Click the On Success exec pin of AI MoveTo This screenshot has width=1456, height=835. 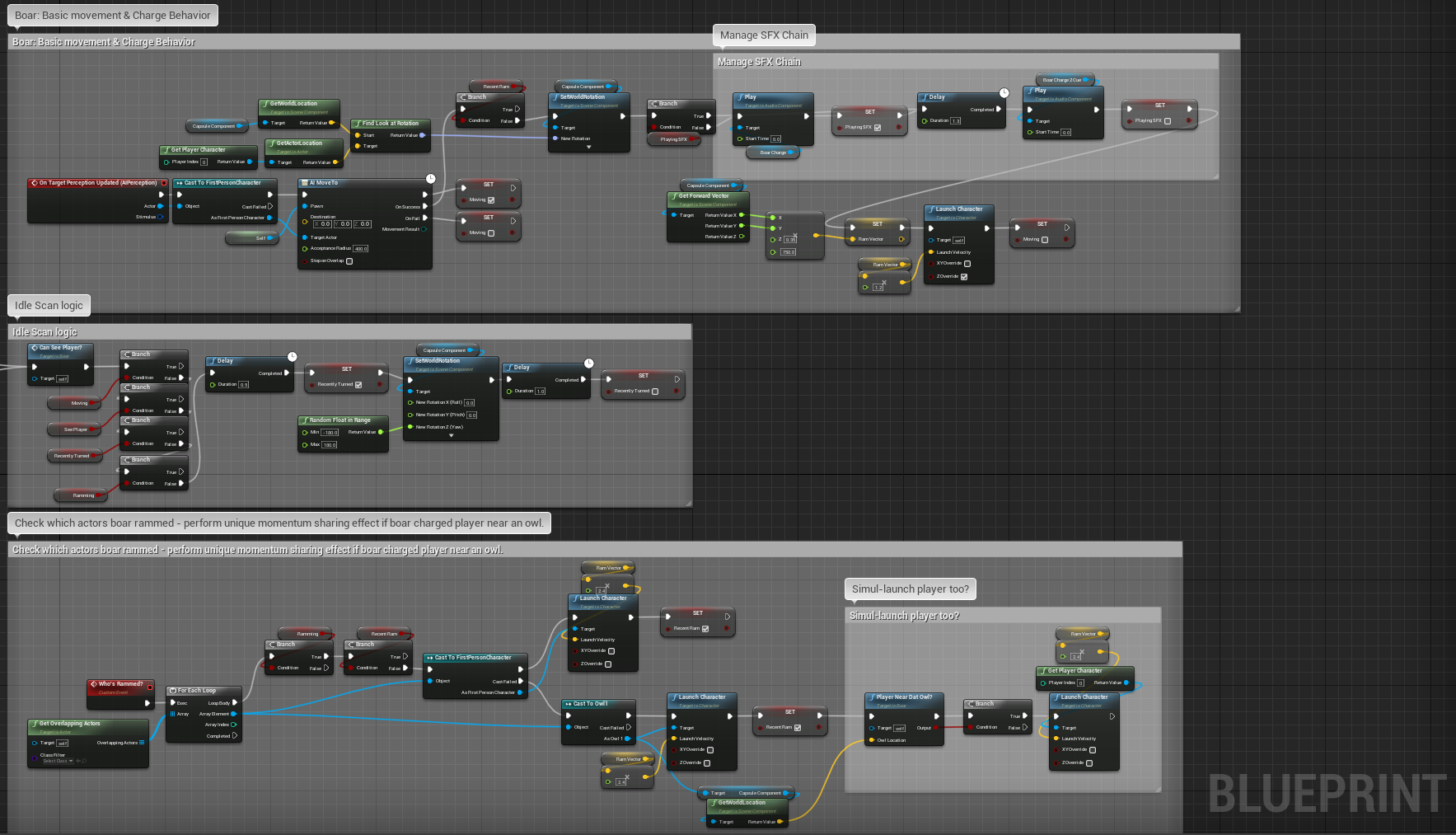click(x=425, y=207)
